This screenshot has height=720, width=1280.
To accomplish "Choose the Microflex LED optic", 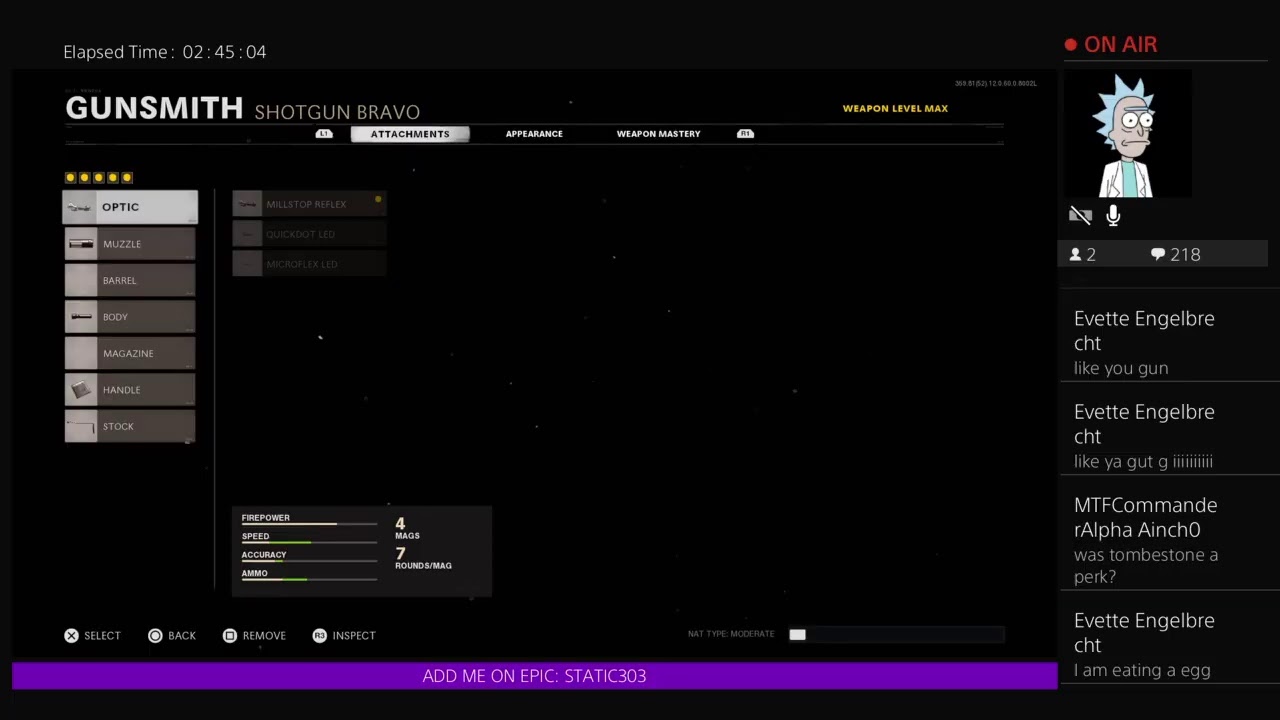I will 309,264.
